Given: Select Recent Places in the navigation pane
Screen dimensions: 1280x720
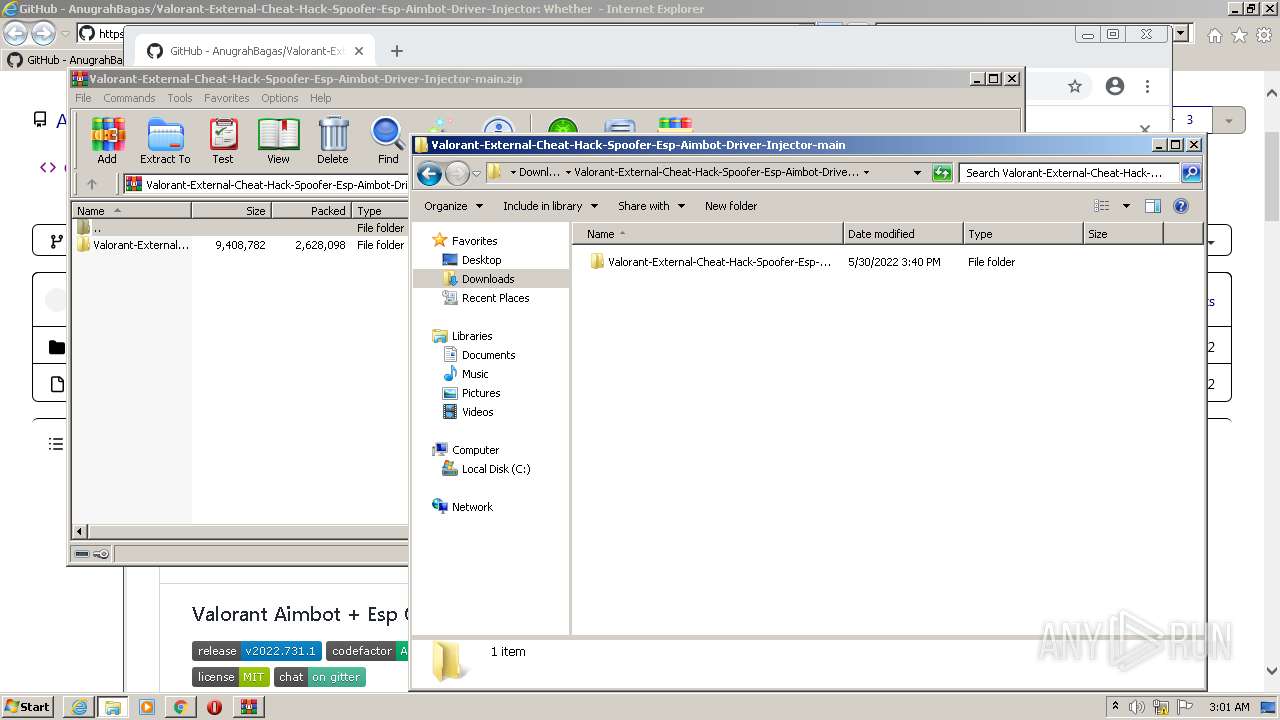Looking at the screenshot, I should (x=495, y=298).
